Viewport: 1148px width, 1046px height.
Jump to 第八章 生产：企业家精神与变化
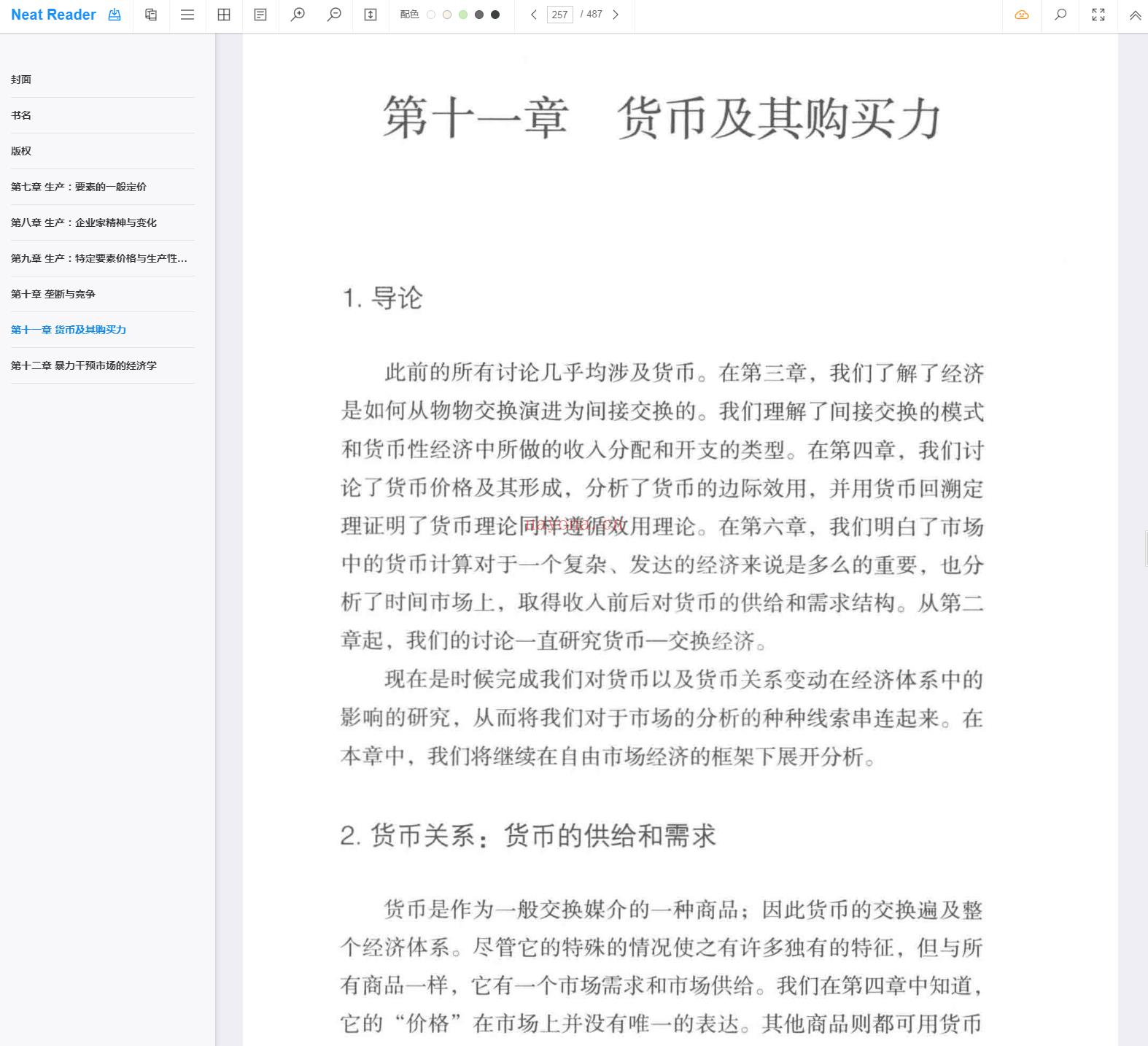click(103, 222)
